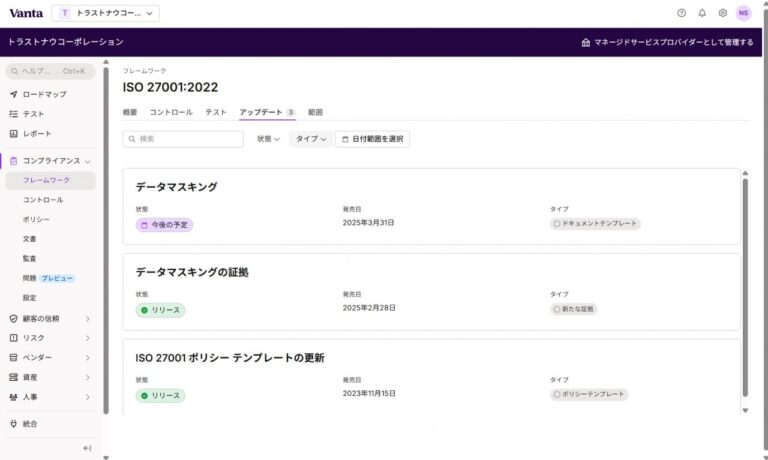Open フレームワーク in the sidebar
This screenshot has height=460, width=768.
tap(50, 180)
